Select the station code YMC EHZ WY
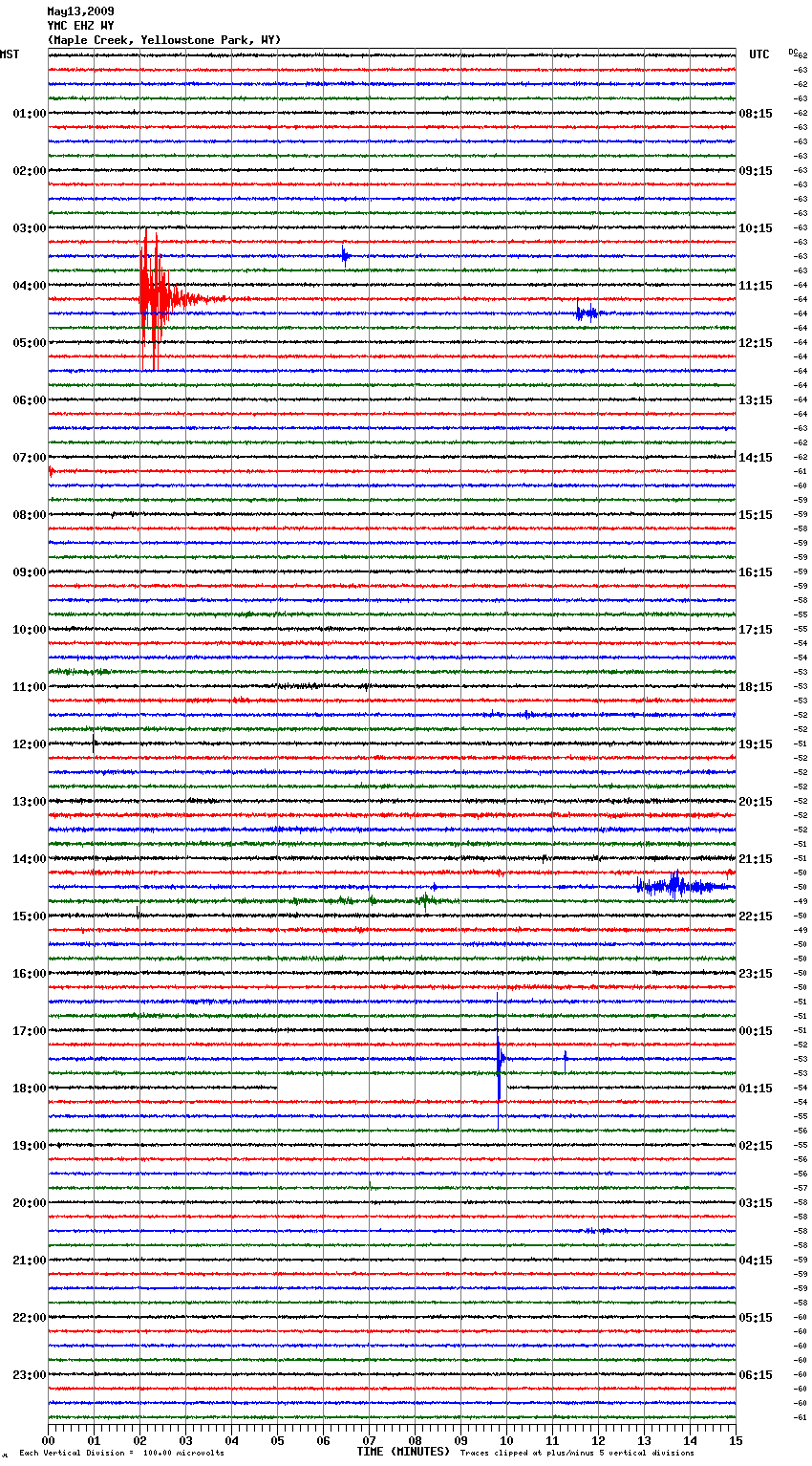 [x=80, y=26]
